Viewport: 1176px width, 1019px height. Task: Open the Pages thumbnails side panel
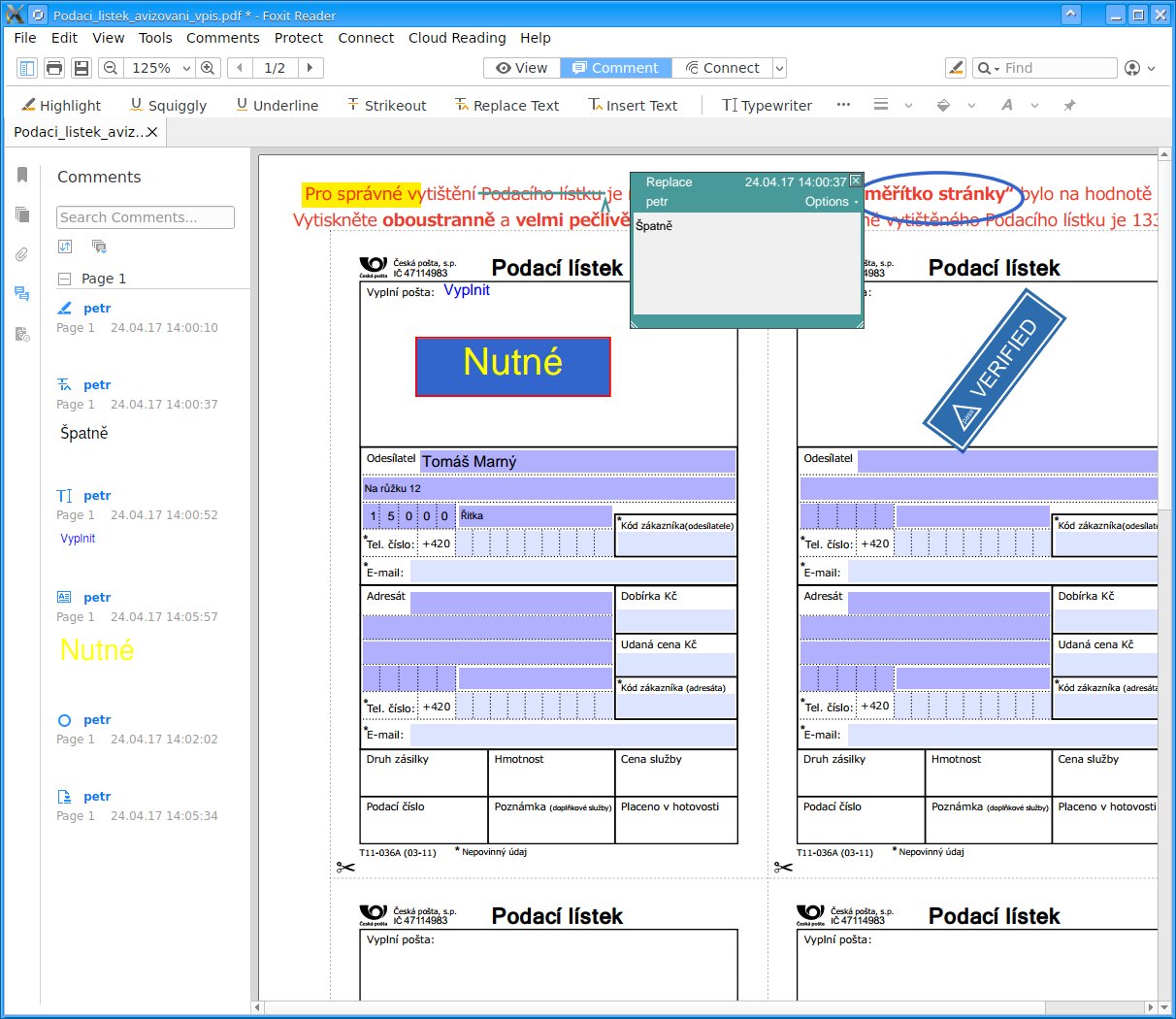click(22, 214)
